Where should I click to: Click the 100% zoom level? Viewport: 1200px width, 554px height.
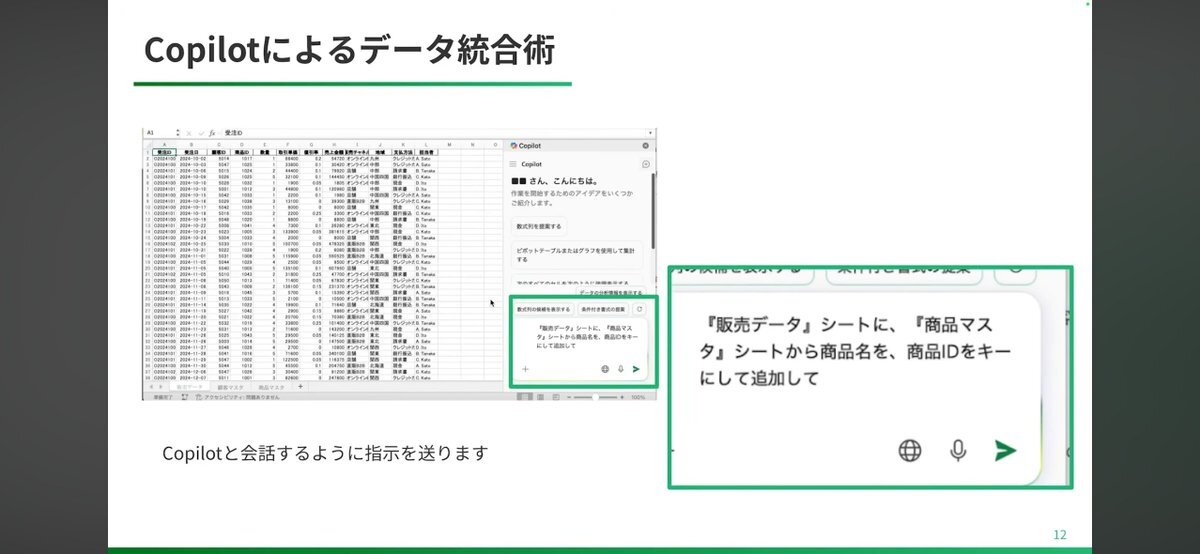click(637, 397)
